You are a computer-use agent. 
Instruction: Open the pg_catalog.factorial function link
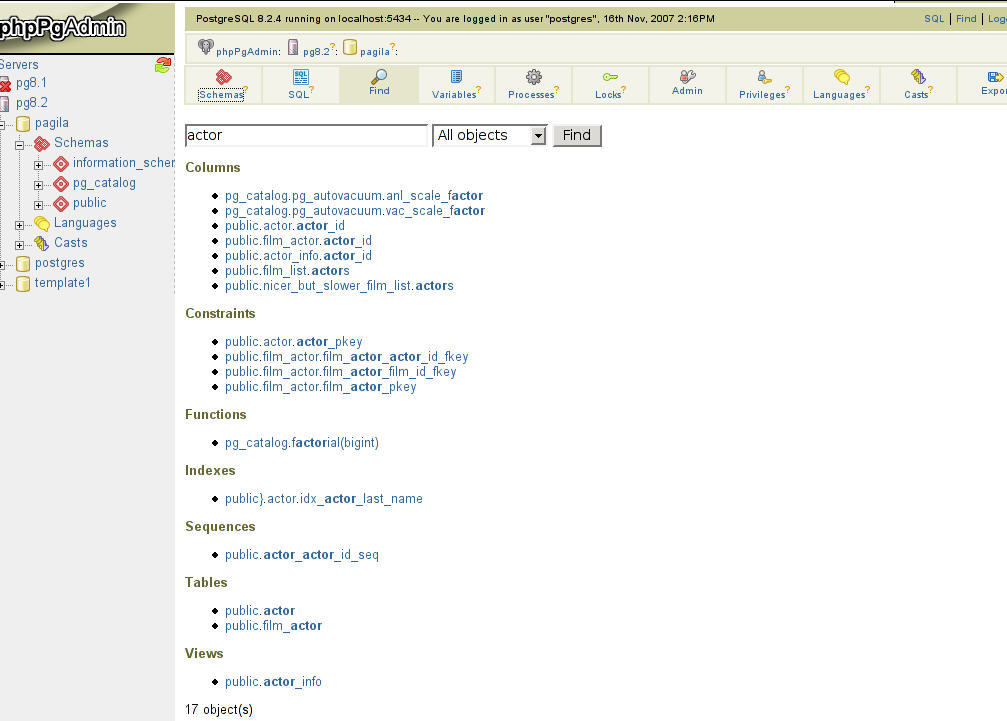[x=302, y=442]
